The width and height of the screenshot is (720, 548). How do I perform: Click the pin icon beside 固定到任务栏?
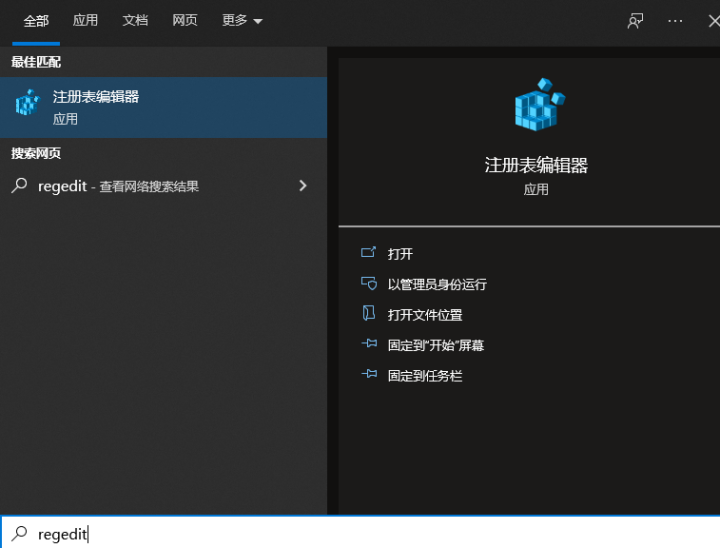pyautogui.click(x=369, y=374)
